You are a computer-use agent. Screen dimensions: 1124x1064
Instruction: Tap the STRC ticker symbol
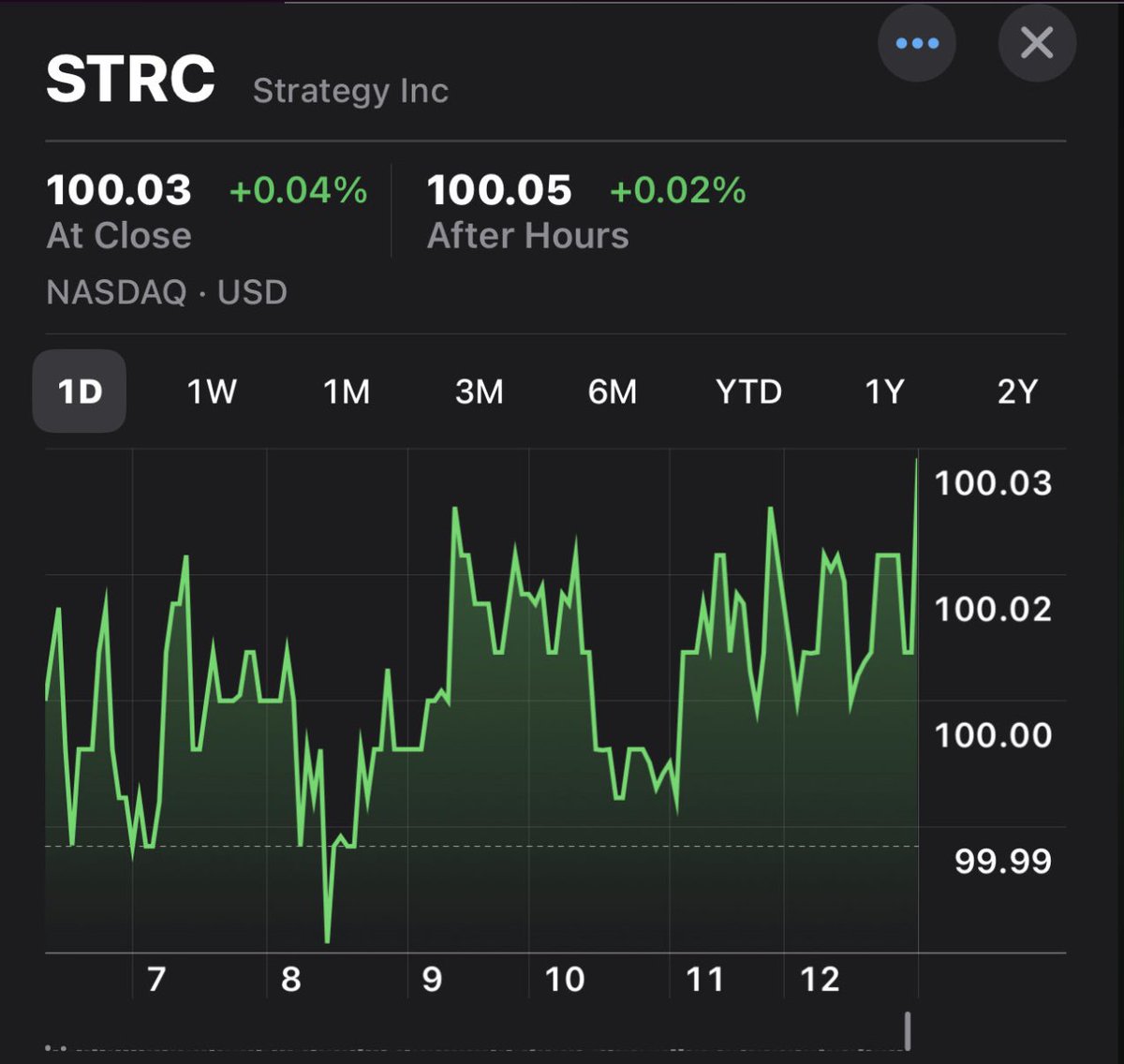(131, 79)
